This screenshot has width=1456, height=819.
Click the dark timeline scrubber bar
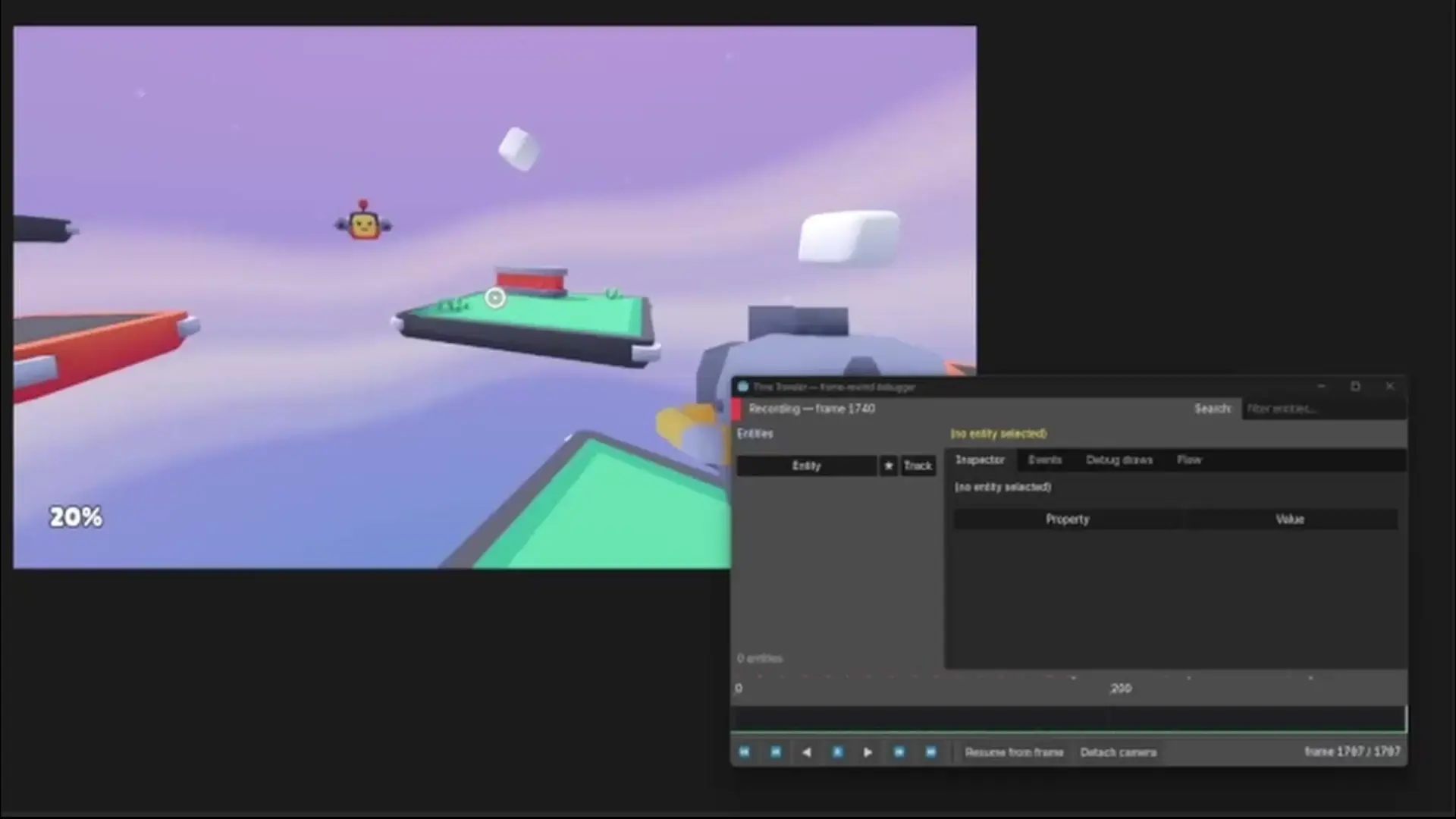[1068, 718]
